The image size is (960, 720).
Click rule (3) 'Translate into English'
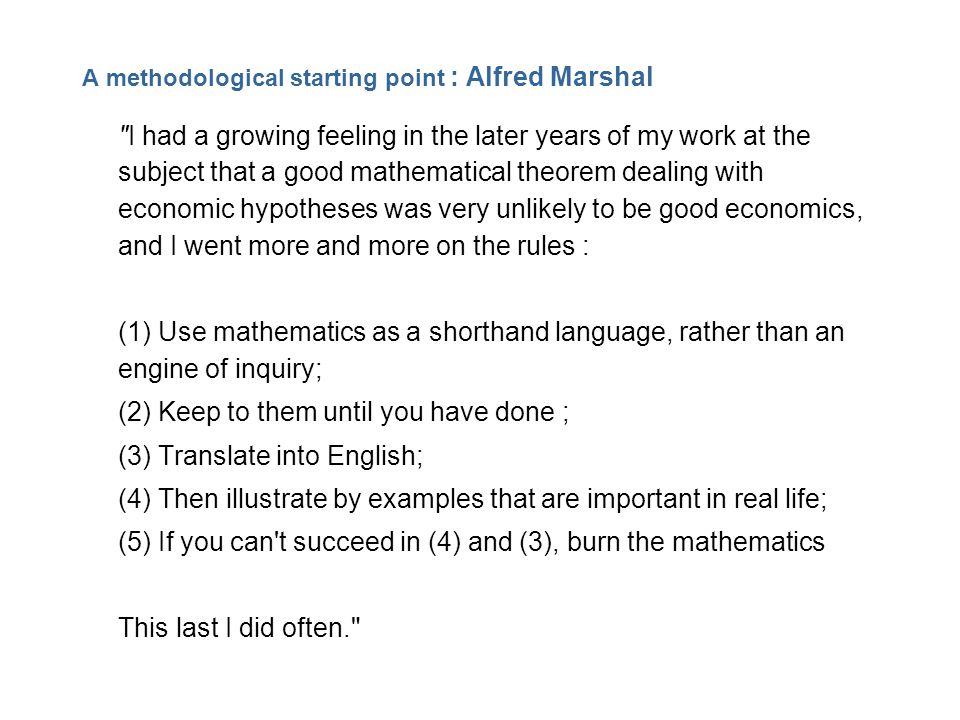[270, 456]
